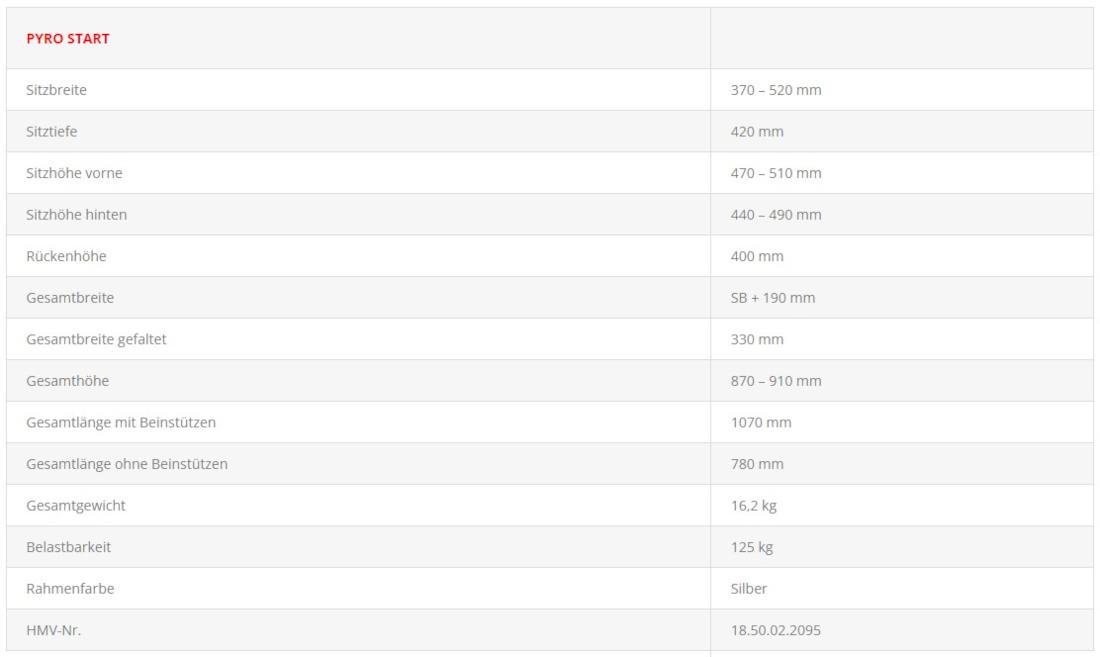1100x657 pixels.
Task: Select the 420 mm seat depth value
Action: (757, 132)
